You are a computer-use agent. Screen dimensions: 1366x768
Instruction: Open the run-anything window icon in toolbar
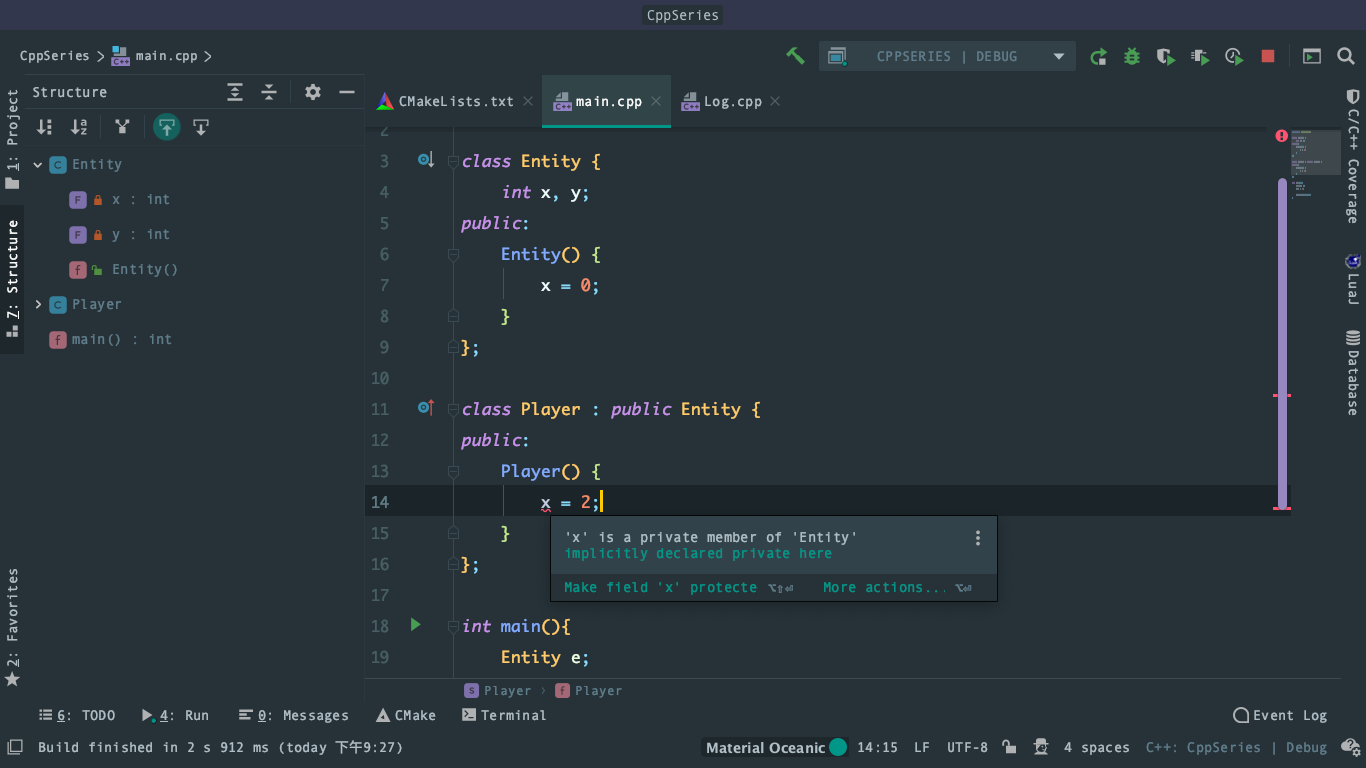click(1312, 57)
